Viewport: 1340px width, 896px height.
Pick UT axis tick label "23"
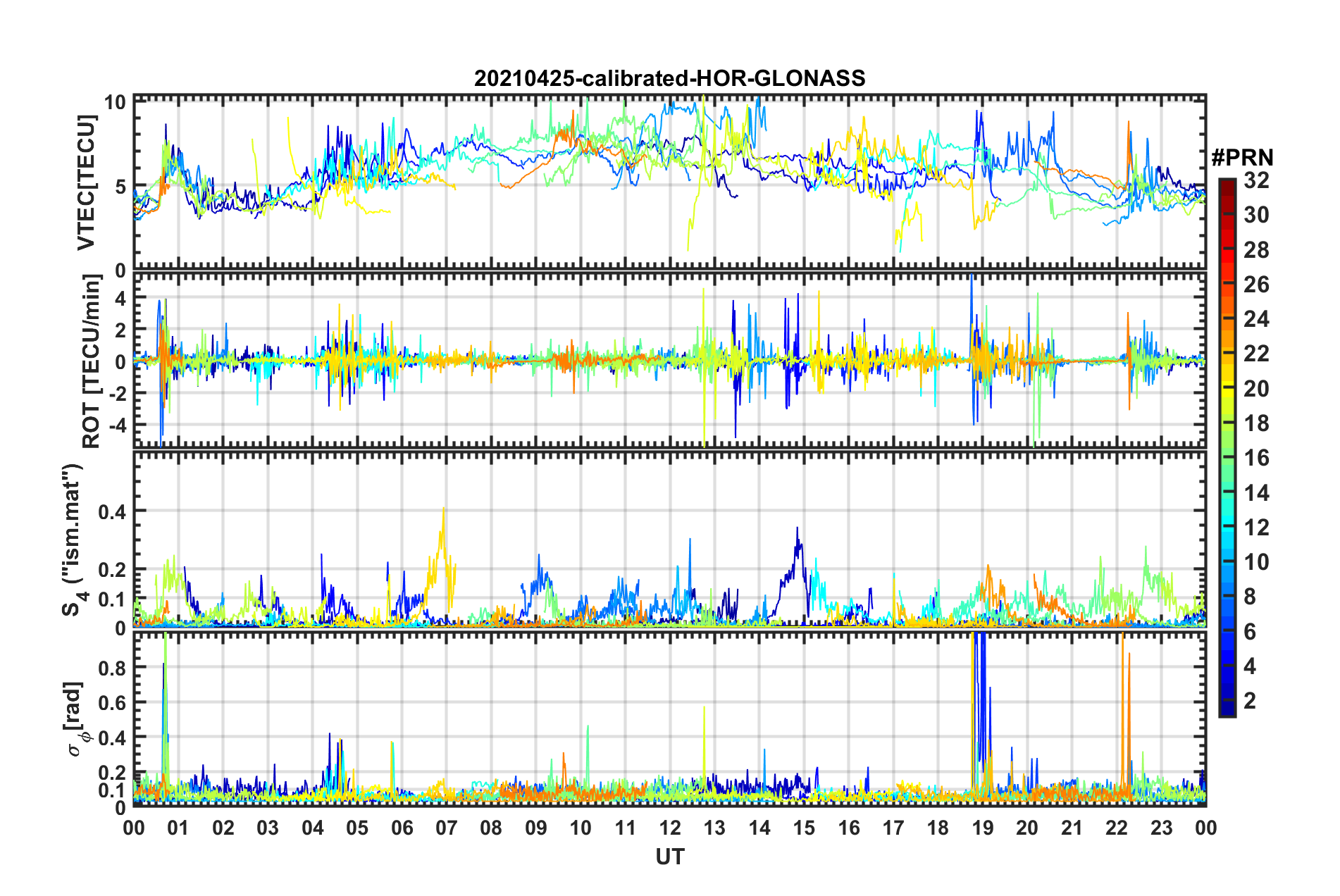(1162, 828)
